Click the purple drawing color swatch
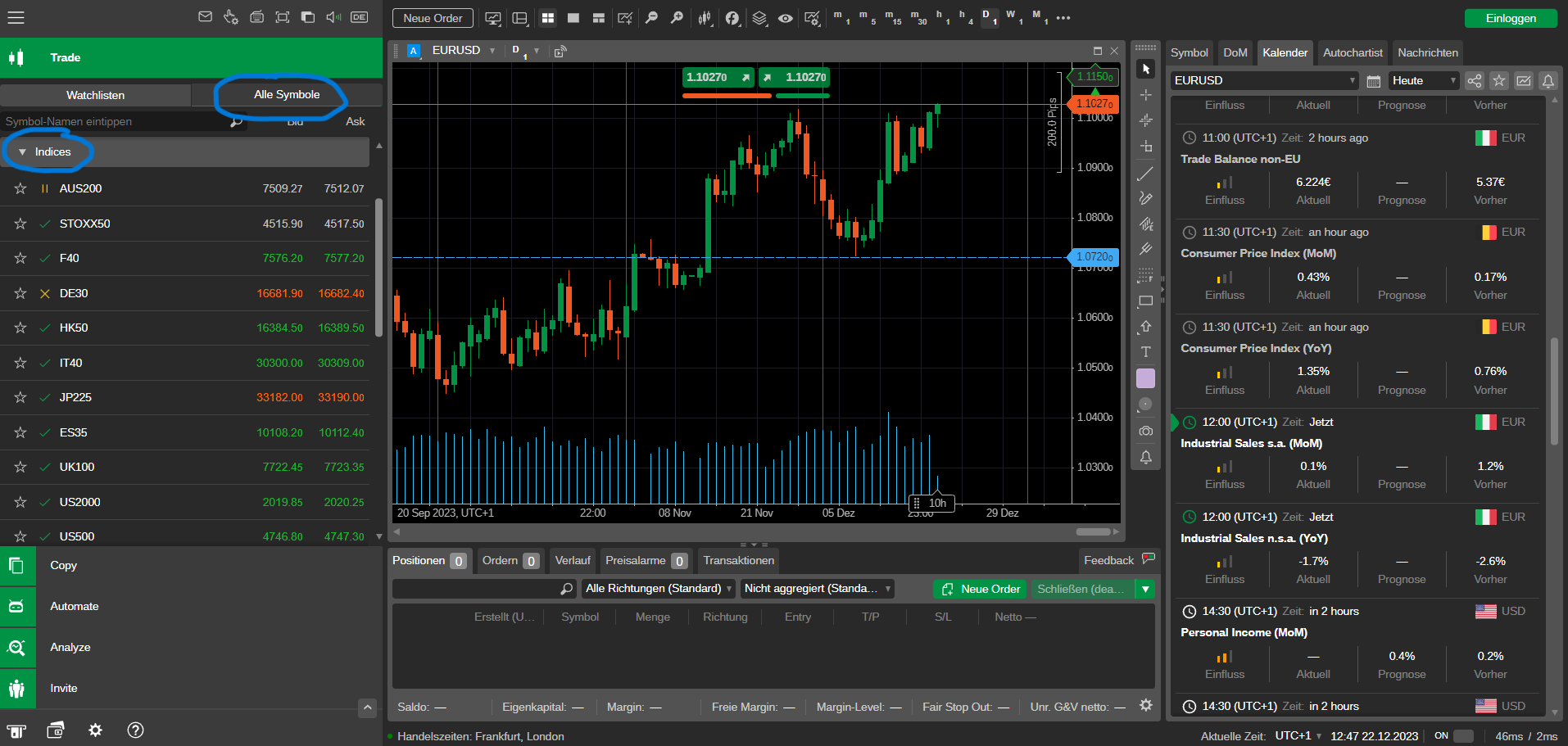This screenshot has height=746, width=1568. coord(1145,378)
